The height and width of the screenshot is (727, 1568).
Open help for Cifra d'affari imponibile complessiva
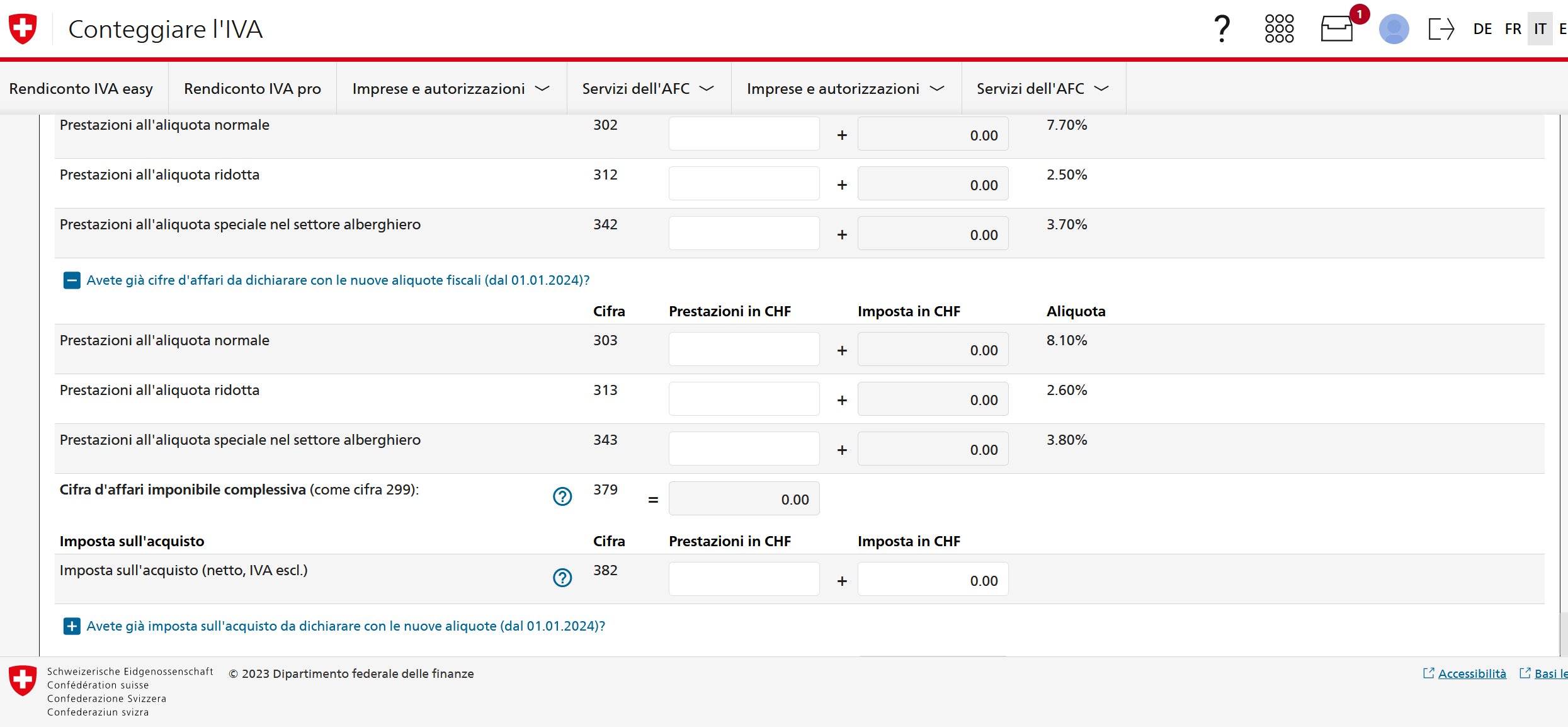pyautogui.click(x=562, y=497)
